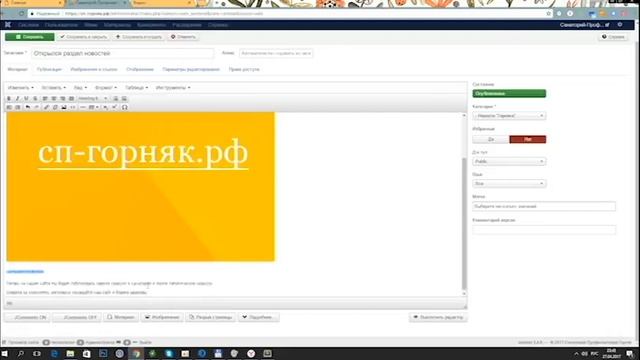Screen dimensions: 640x360
Task: Click the JComments OFF button
Action: tap(77, 317)
